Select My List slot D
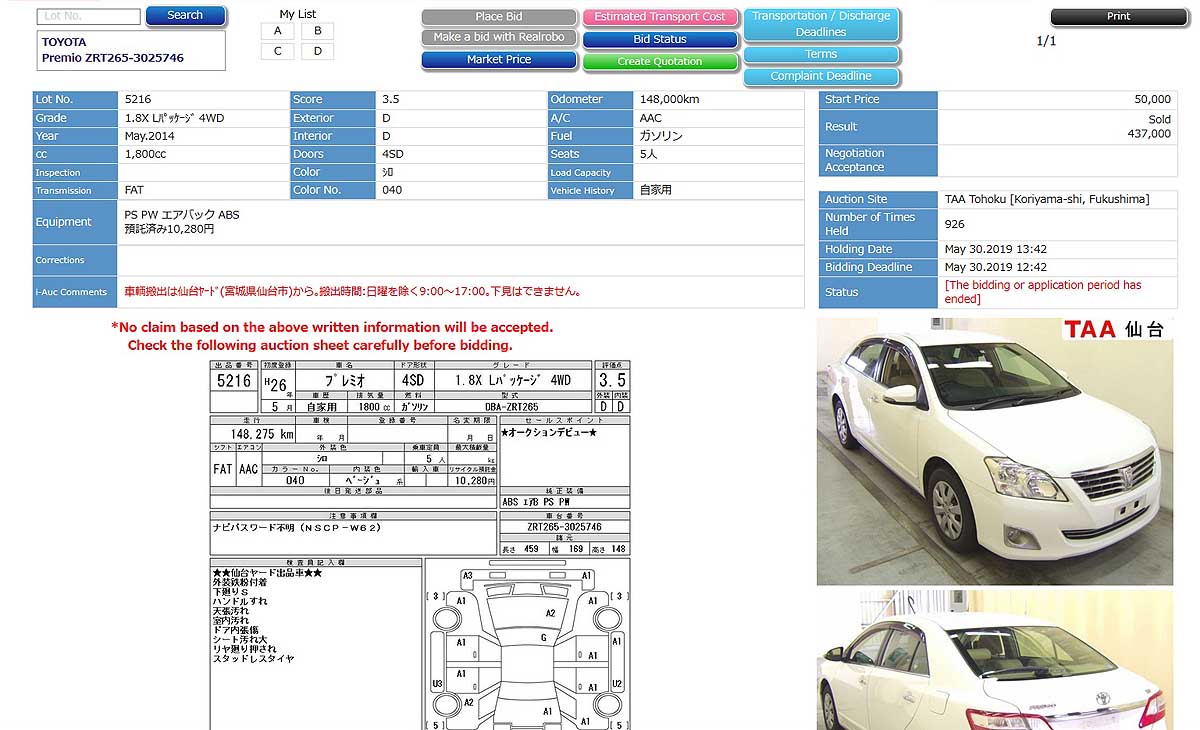This screenshot has width=1200, height=730. coord(317,51)
